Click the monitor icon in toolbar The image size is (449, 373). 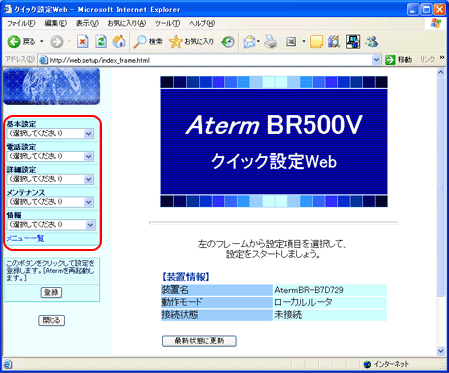click(353, 42)
